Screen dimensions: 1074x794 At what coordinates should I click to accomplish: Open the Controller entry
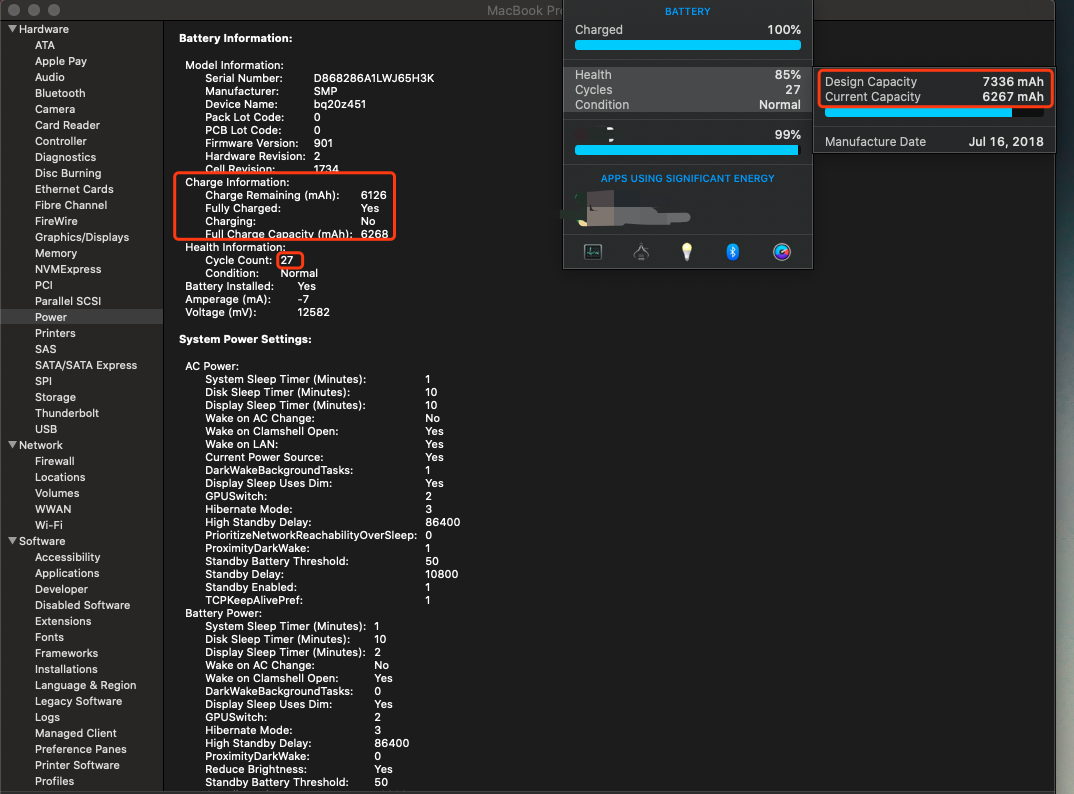point(61,141)
